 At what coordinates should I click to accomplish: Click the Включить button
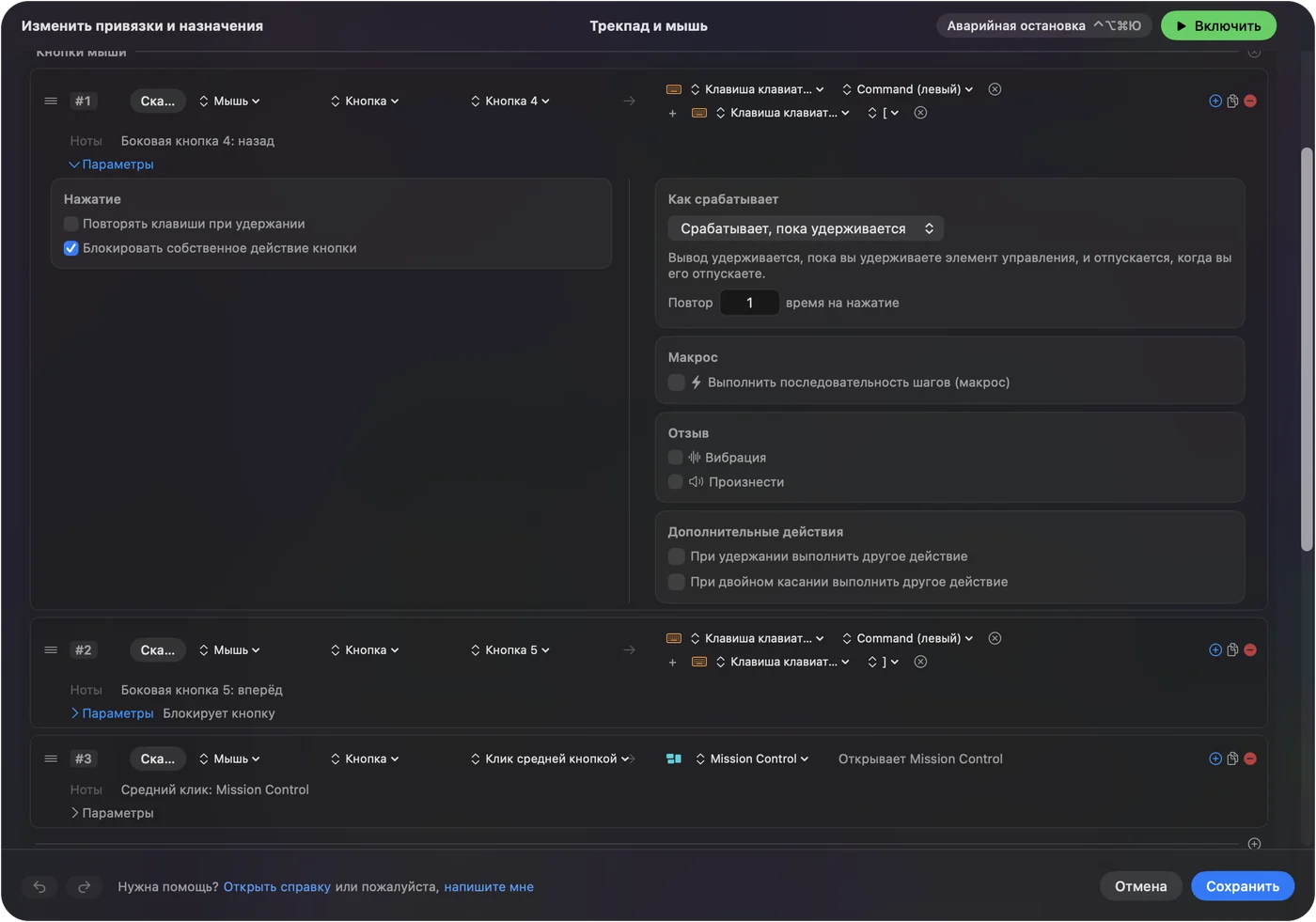pyautogui.click(x=1218, y=25)
